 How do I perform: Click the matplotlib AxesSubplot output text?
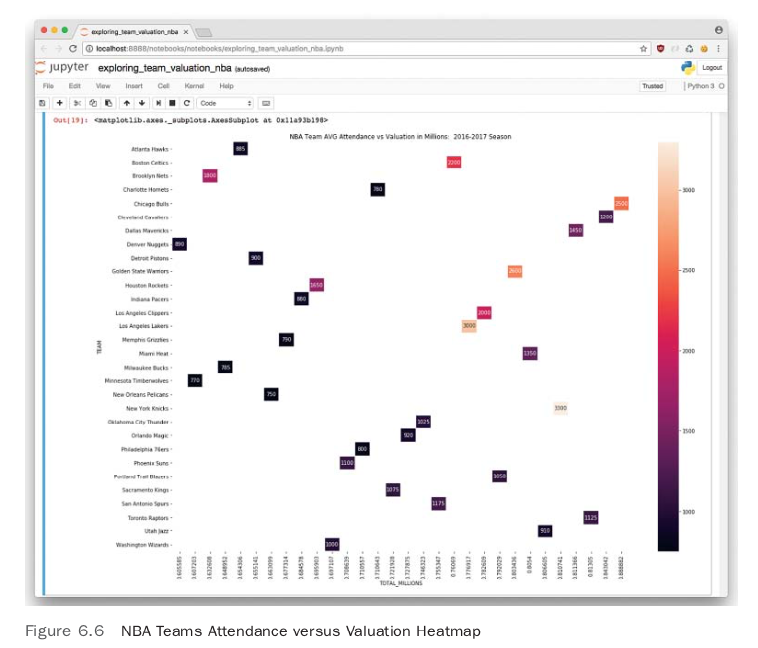click(211, 120)
